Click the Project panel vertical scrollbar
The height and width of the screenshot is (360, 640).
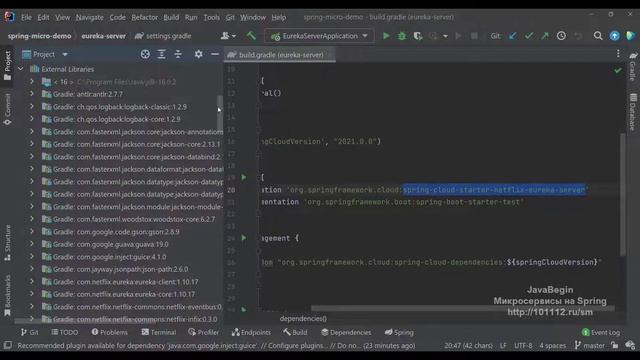(x=220, y=112)
